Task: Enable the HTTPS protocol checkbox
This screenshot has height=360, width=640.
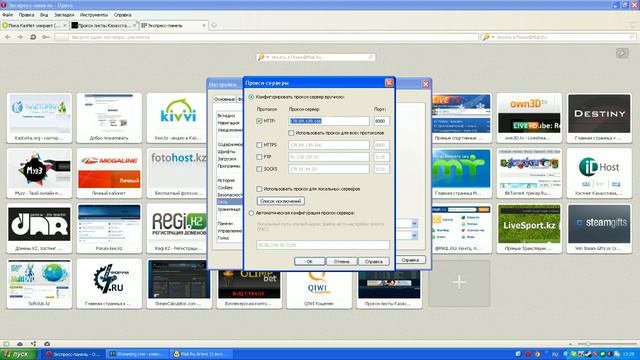Action: [x=259, y=145]
